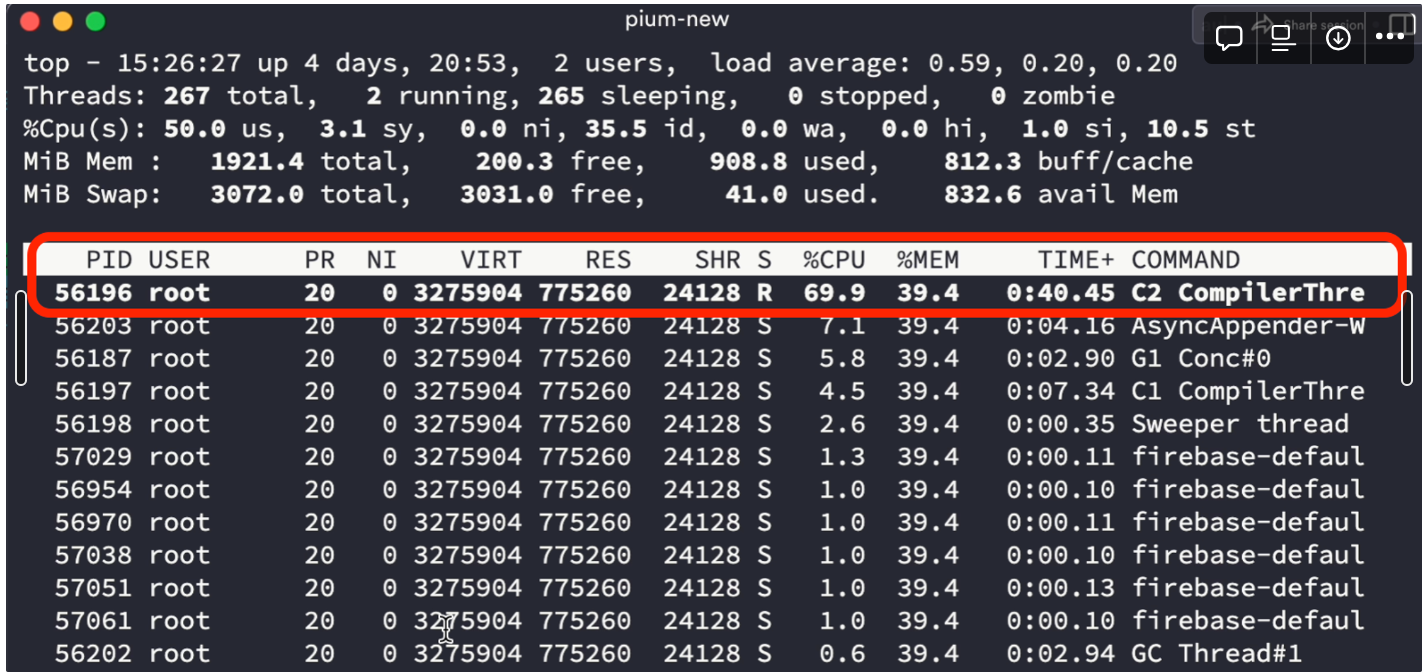Click the 7.1 %CPU value
The image size is (1428, 672).
(842, 326)
